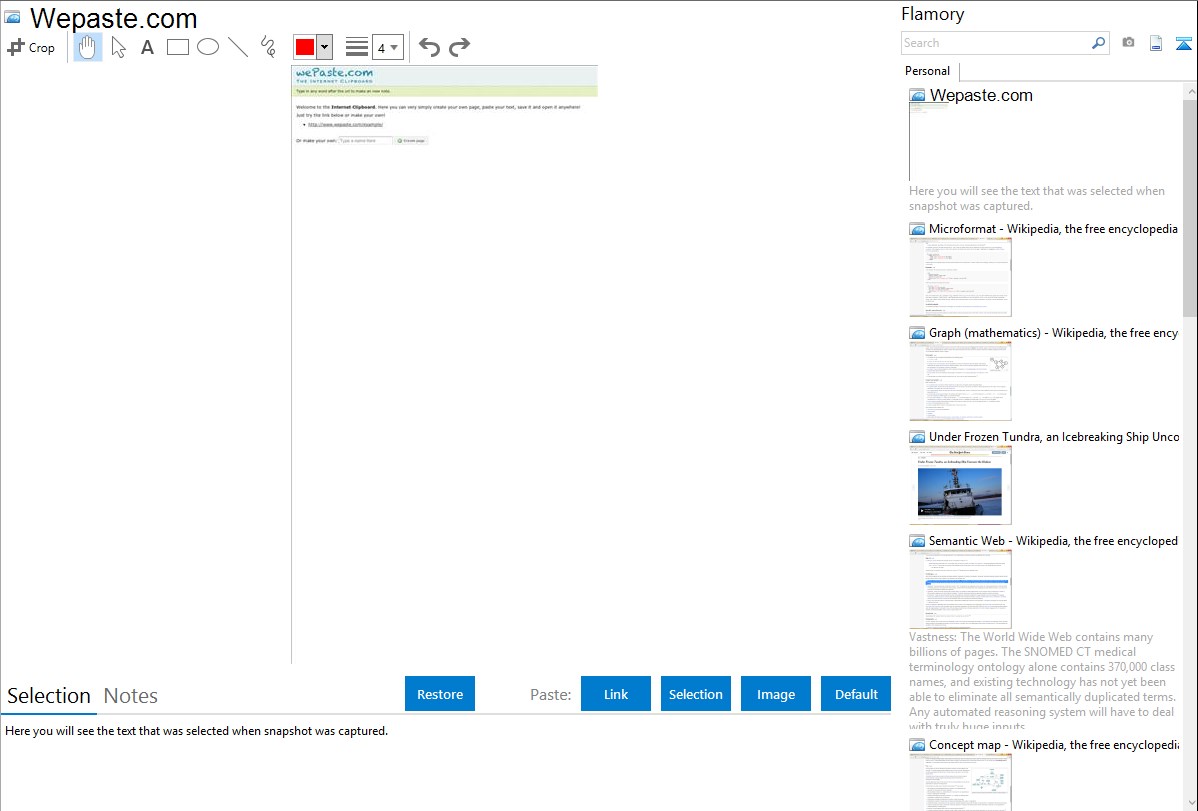
Task: Click the selected-text placeholder under Selection tab
Action: point(196,731)
